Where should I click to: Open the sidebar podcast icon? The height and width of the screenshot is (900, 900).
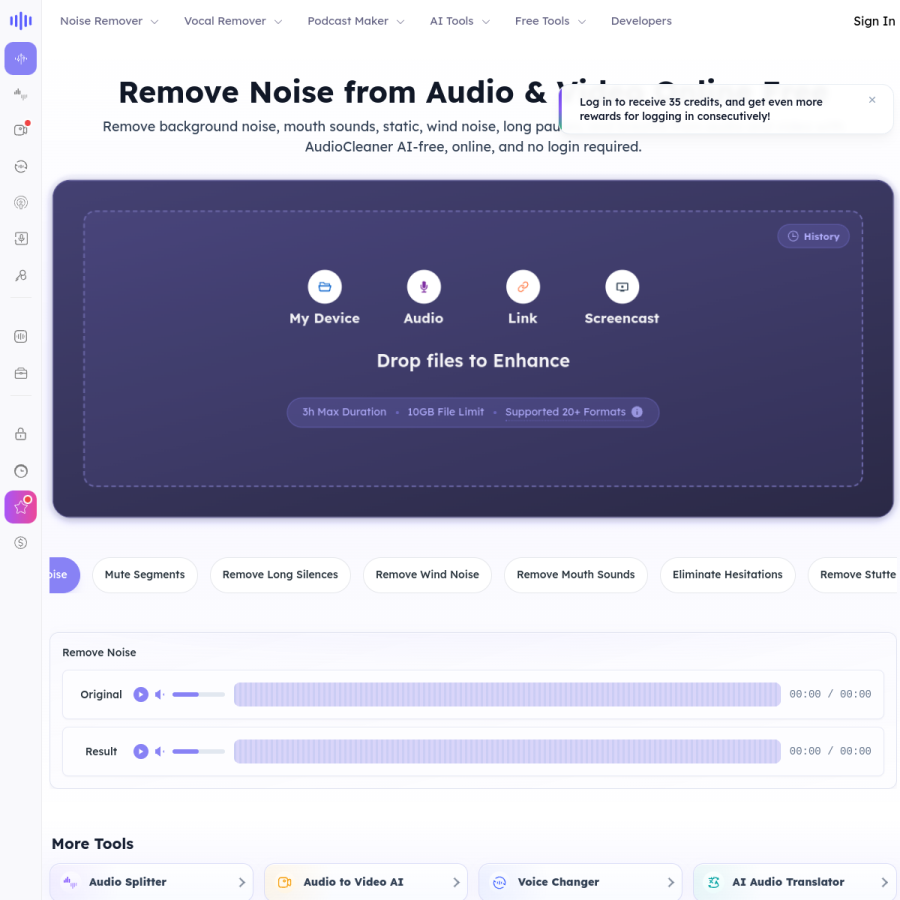tap(21, 203)
